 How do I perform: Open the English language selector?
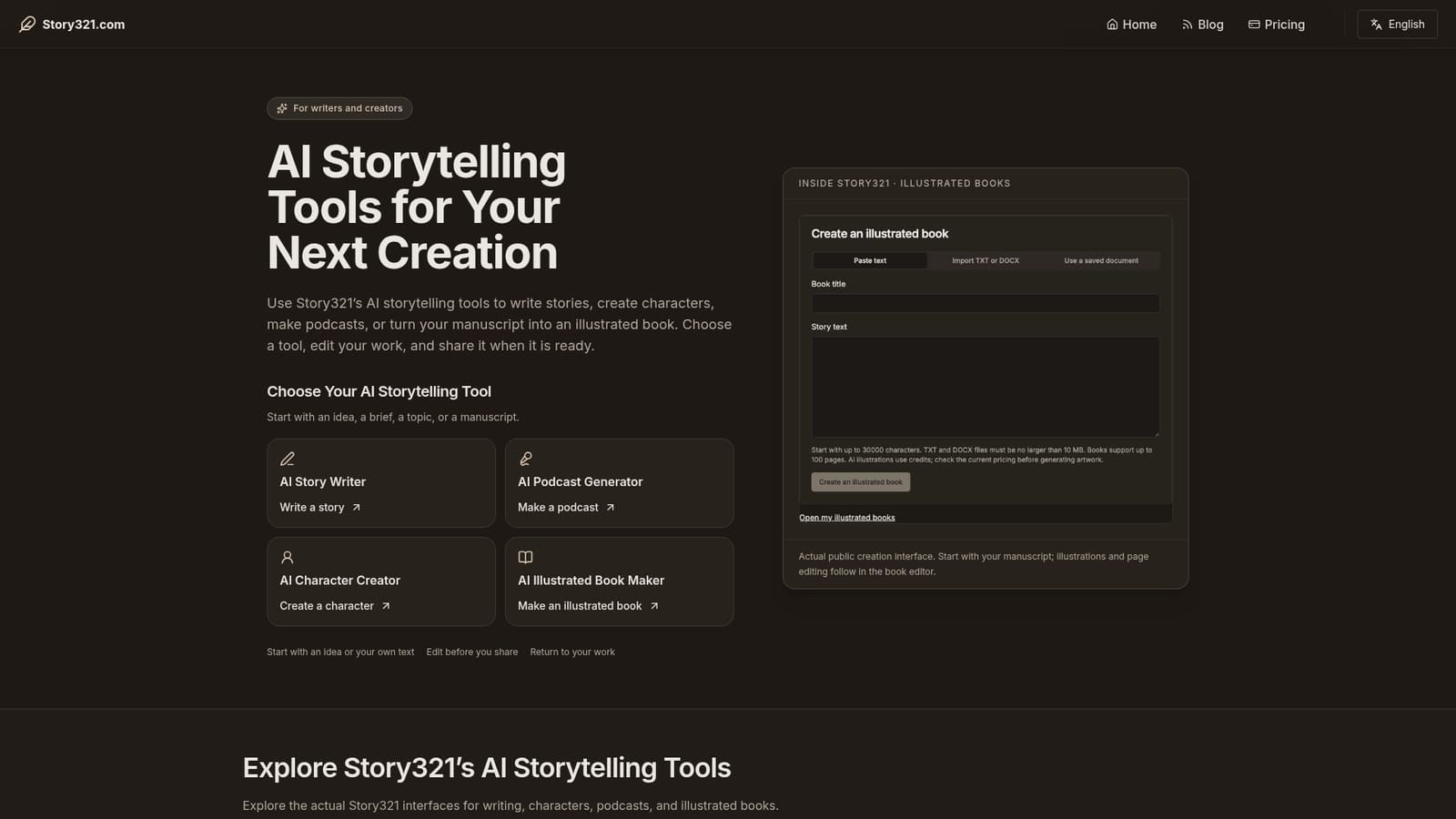1397,25
